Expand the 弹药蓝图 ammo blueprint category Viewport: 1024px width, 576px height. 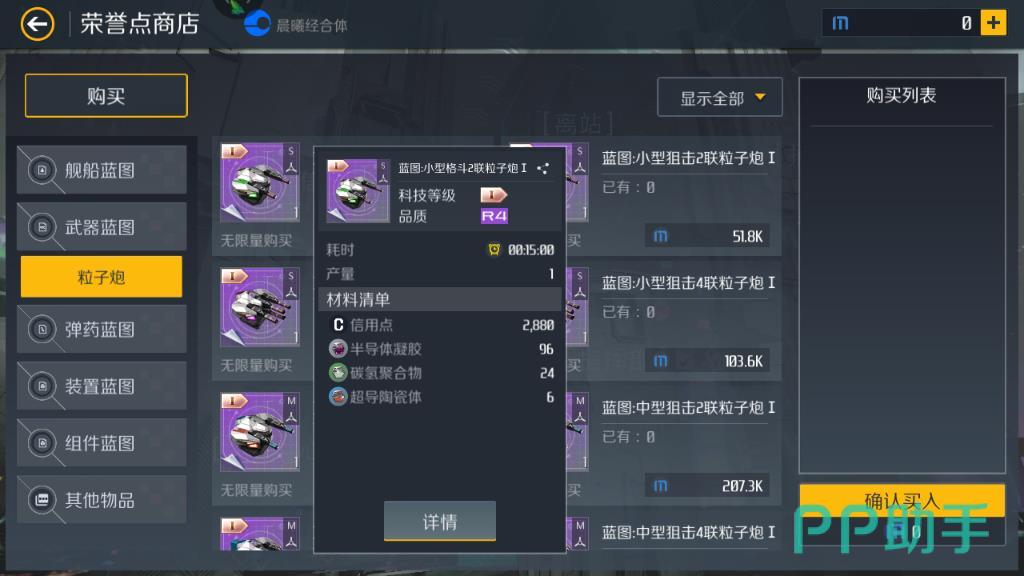[x=102, y=328]
